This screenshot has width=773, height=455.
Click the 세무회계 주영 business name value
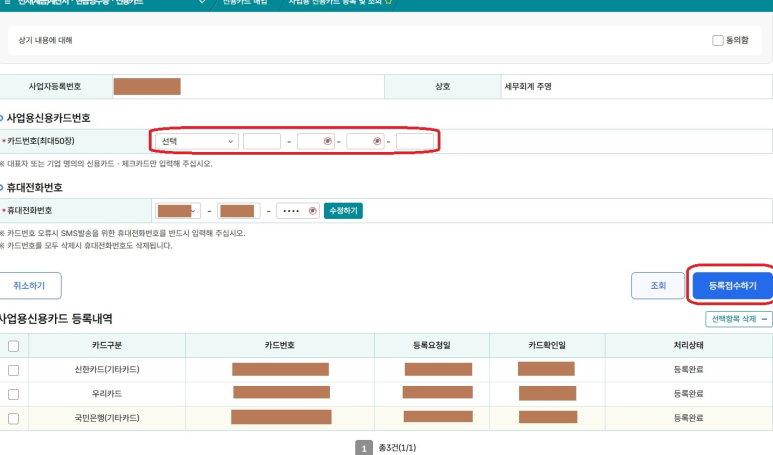click(528, 87)
